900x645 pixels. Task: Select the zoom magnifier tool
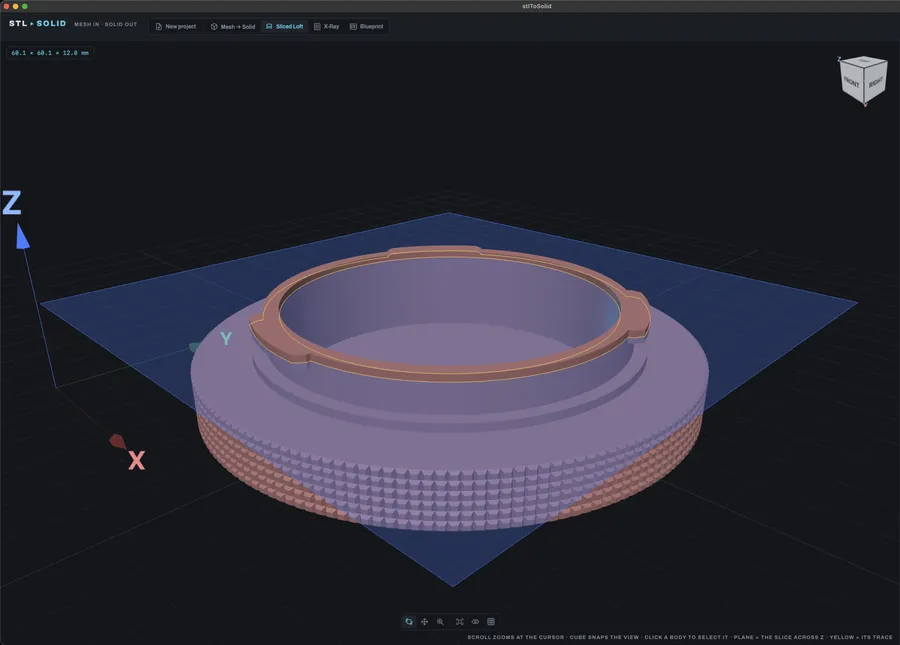[440, 621]
